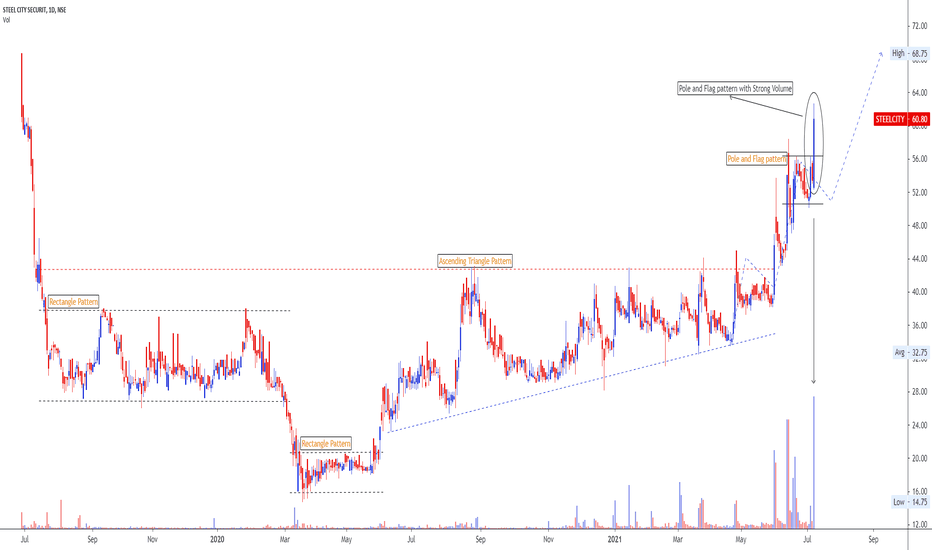This screenshot has height=550, width=932.
Task: Click the May label after March 2020
Action: coord(347,540)
